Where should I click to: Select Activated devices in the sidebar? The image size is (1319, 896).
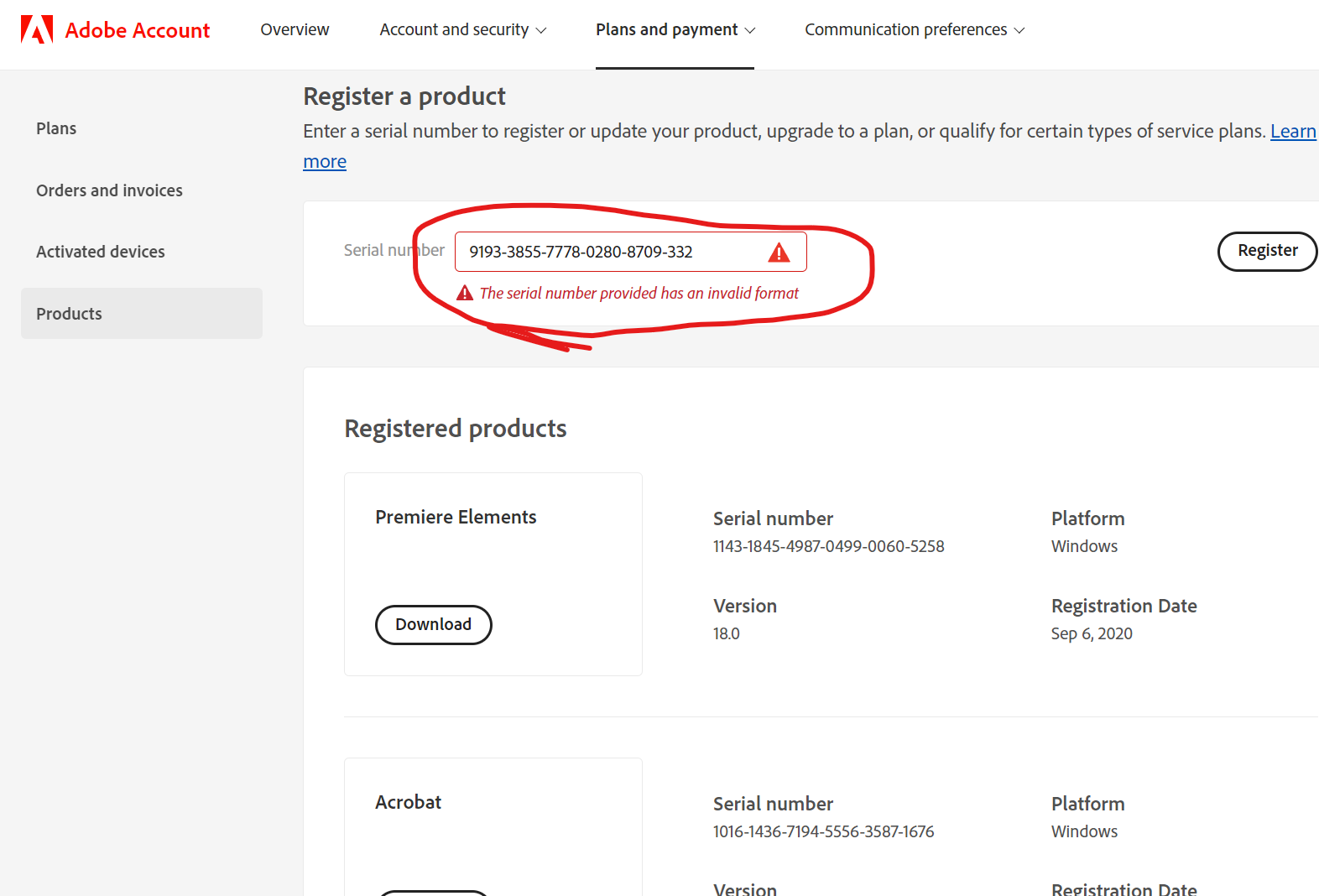tap(101, 252)
